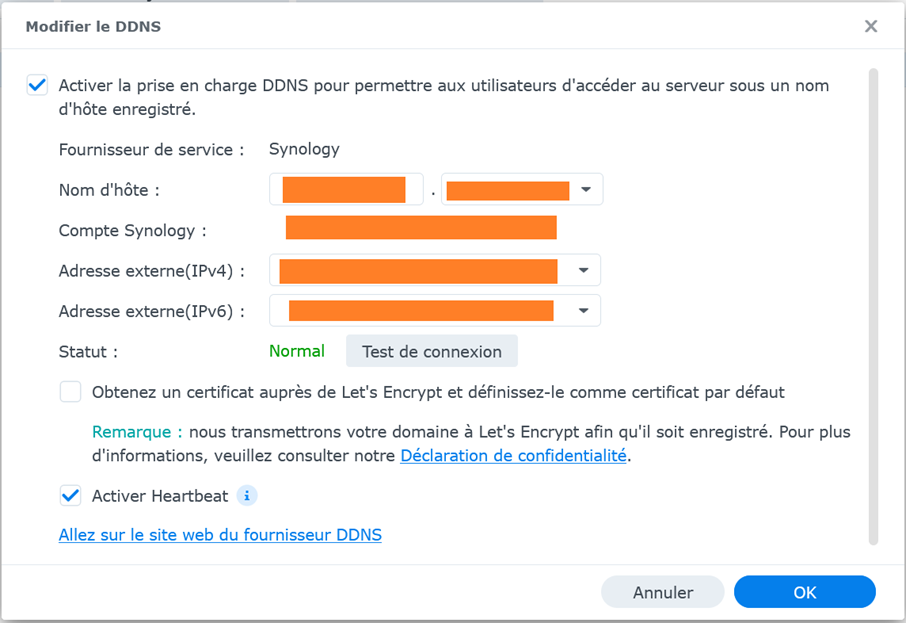906x623 pixels.
Task: Click the Compte Synology account value
Action: 421,228
